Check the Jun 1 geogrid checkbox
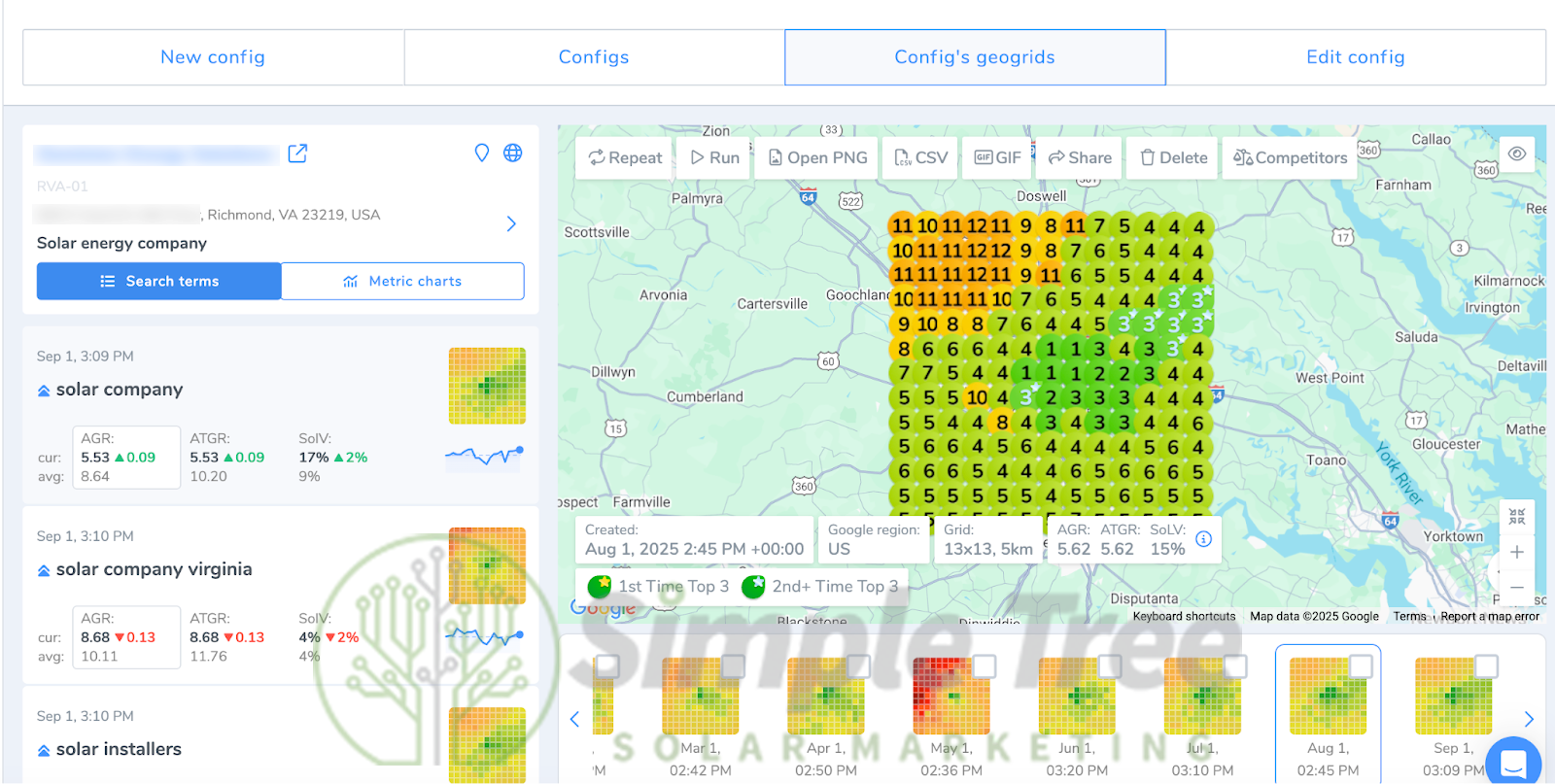 1110,665
